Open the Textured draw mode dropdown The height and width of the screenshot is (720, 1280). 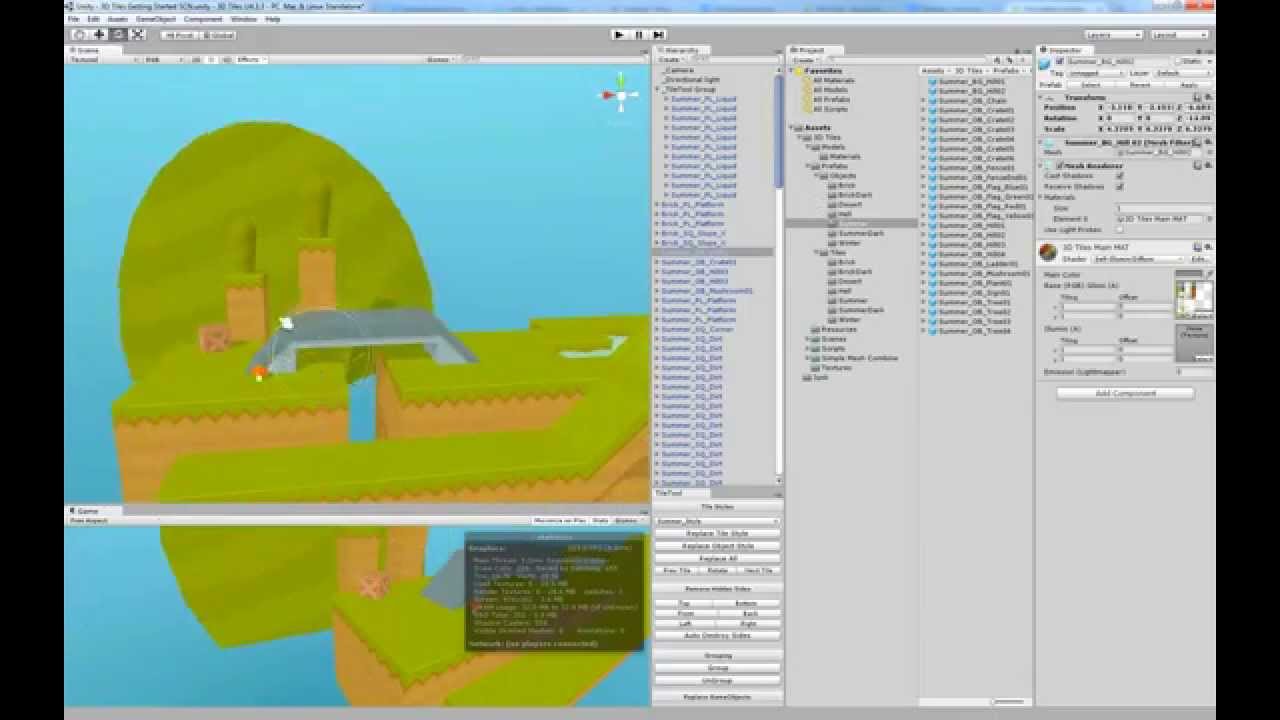[103, 60]
